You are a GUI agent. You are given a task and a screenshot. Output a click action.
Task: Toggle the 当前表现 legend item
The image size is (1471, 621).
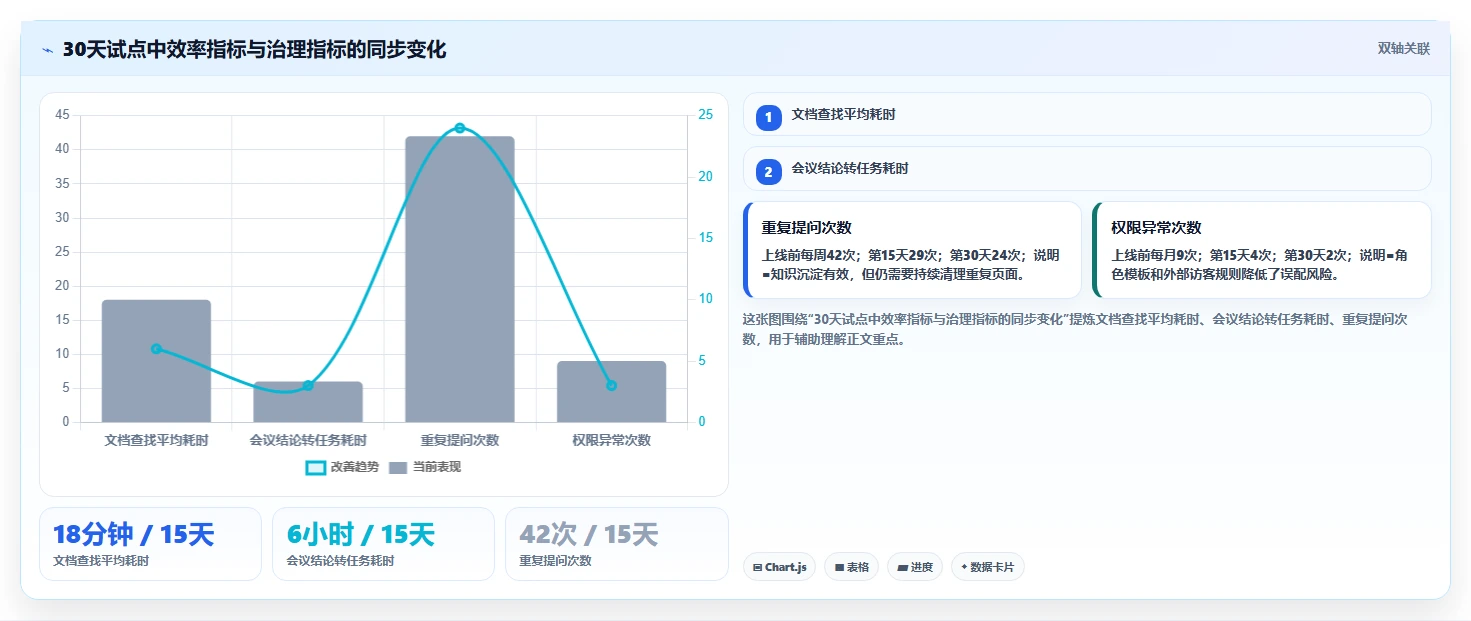425,467
